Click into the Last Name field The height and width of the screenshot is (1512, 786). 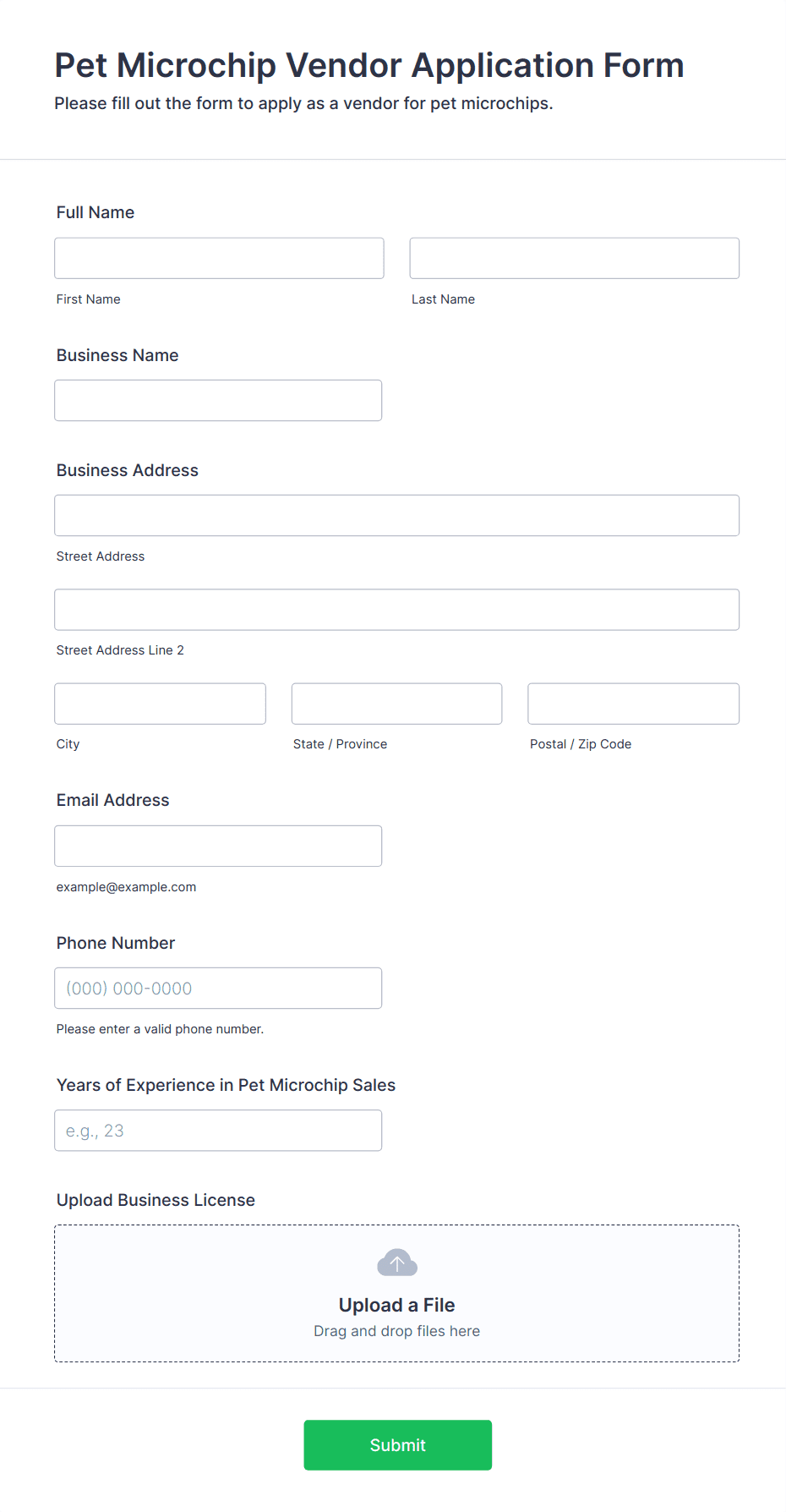pyautogui.click(x=574, y=258)
